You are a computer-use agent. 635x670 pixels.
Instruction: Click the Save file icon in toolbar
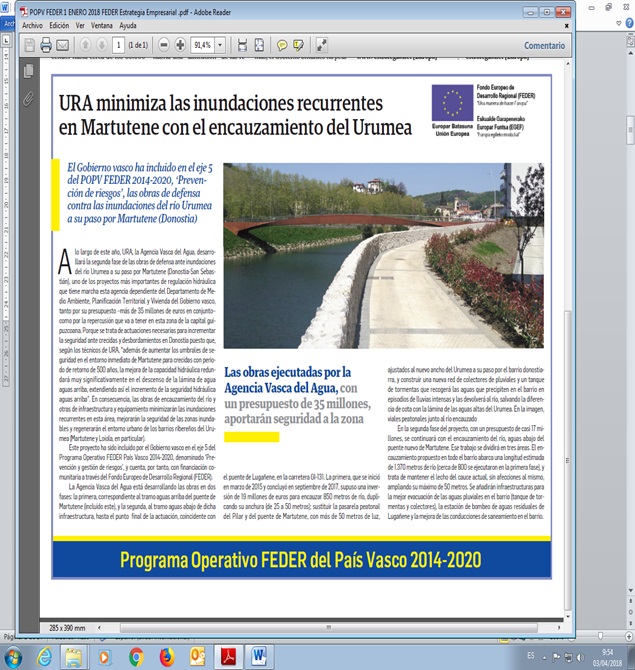[29, 45]
